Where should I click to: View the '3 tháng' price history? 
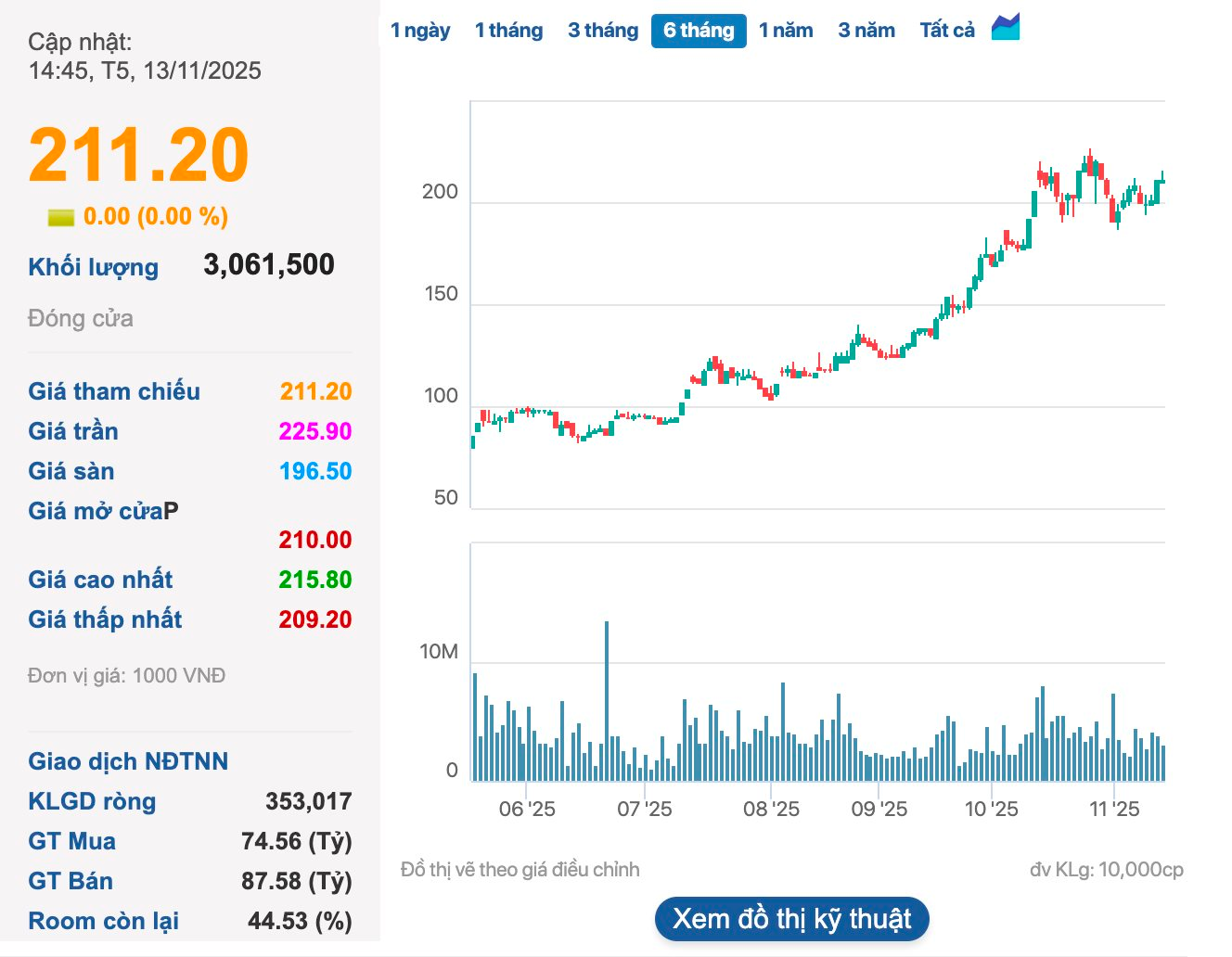[602, 30]
